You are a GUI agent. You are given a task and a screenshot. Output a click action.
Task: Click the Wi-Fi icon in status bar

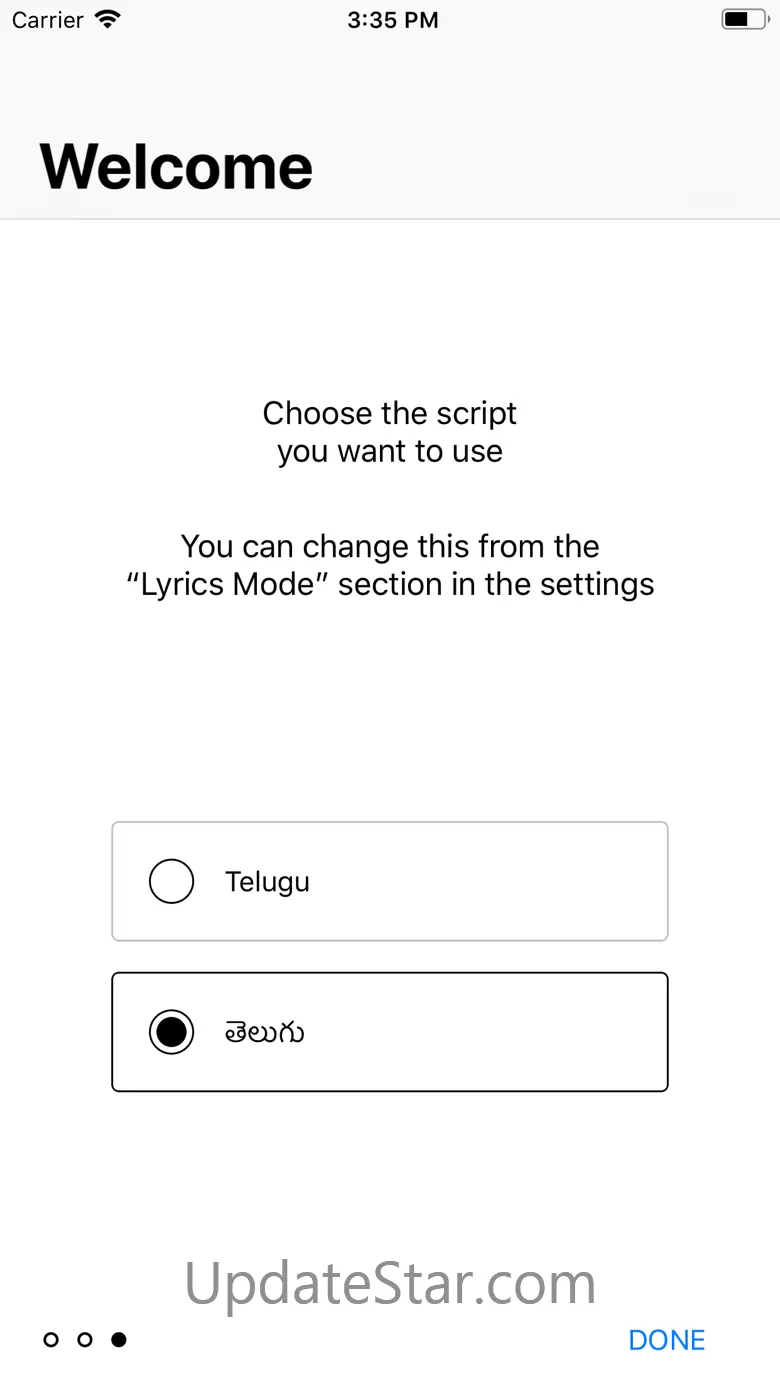coord(106,19)
